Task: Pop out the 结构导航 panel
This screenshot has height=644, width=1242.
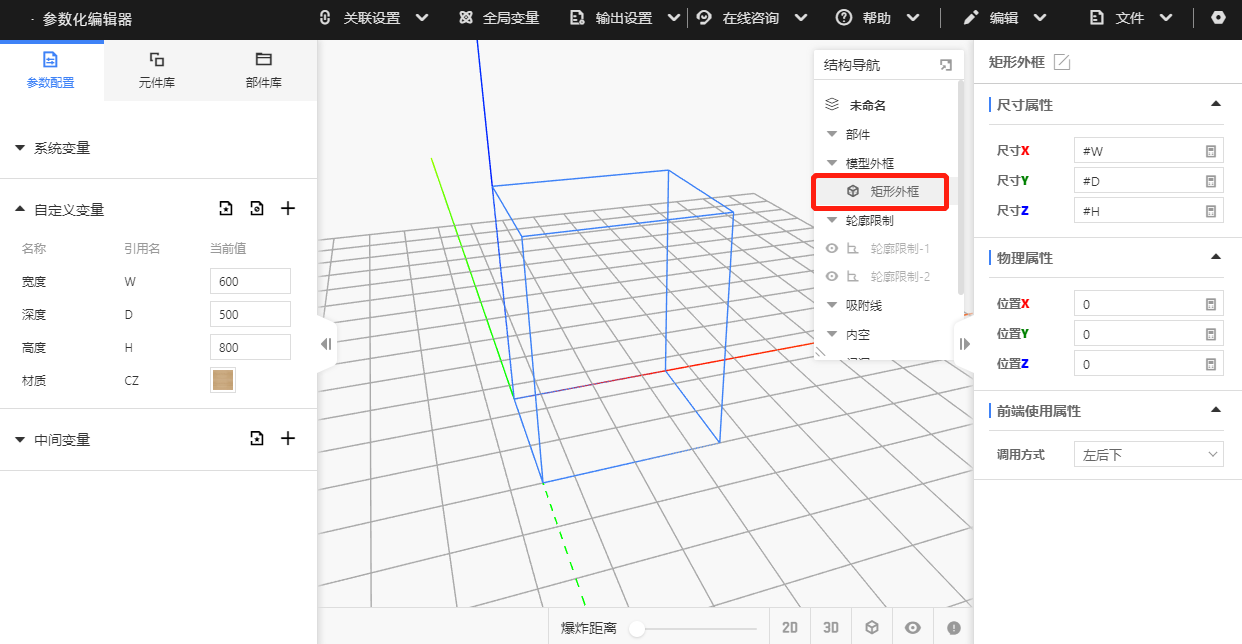Action: pyautogui.click(x=946, y=65)
